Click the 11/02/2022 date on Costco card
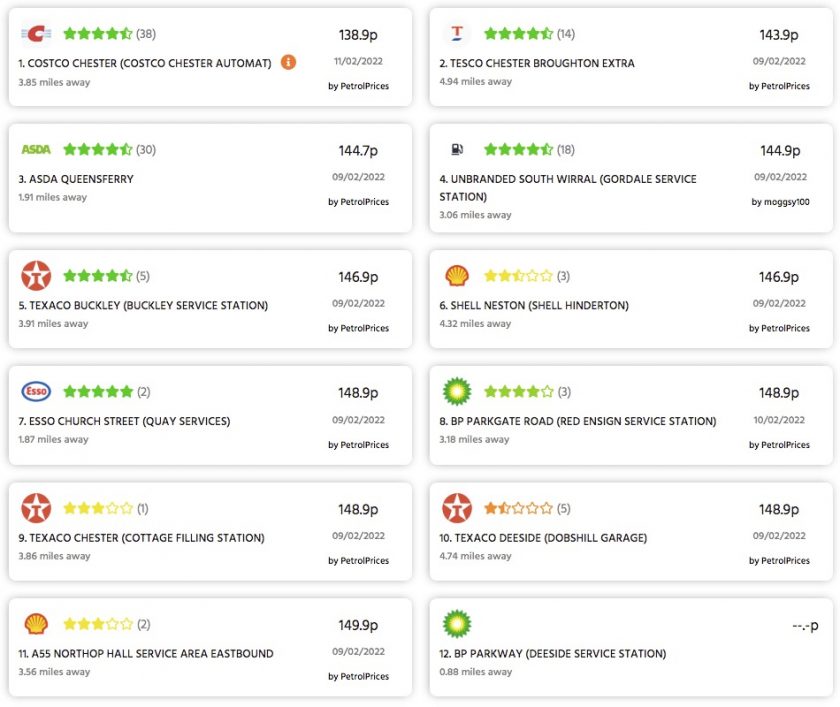Screen dimensions: 840x707 click(358, 61)
